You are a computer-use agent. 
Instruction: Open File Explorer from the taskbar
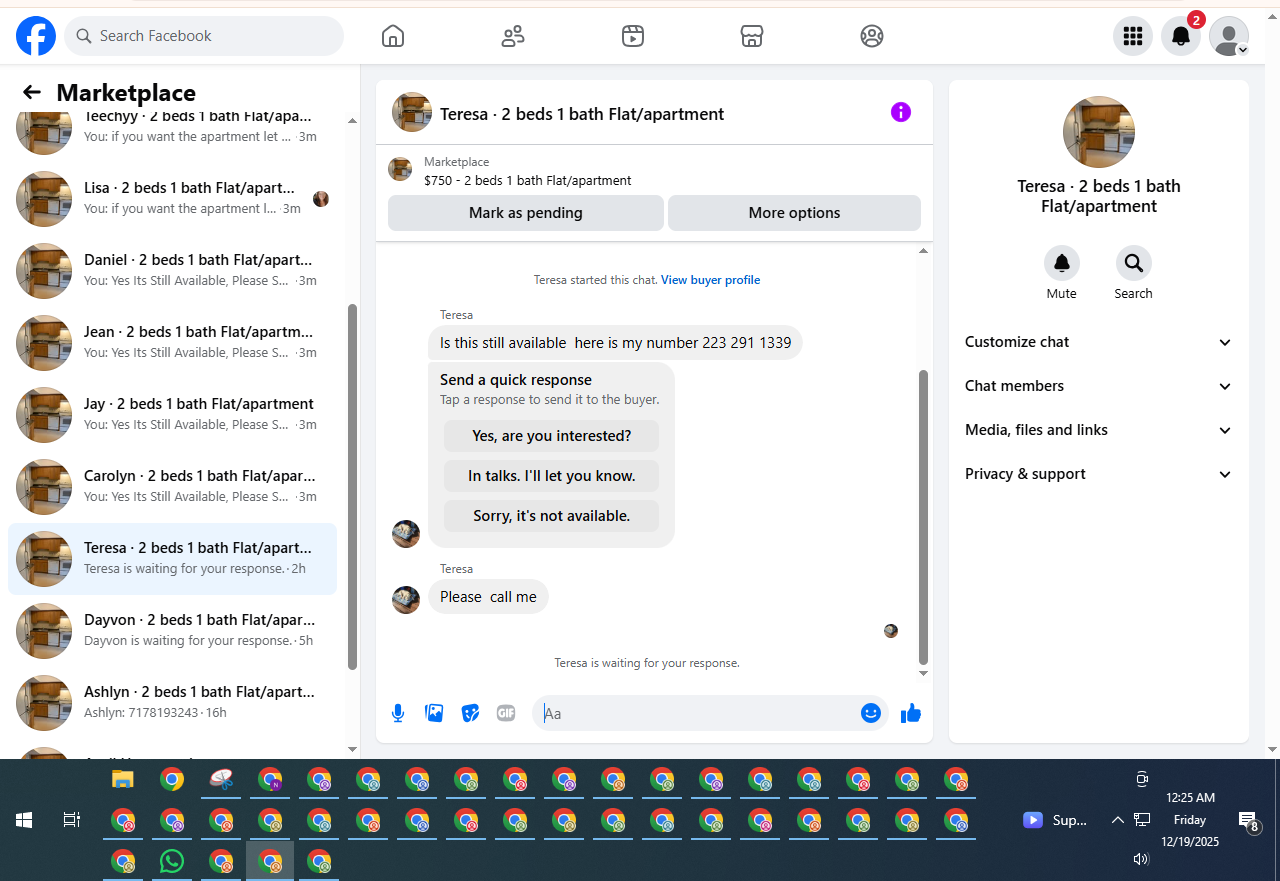click(x=123, y=779)
